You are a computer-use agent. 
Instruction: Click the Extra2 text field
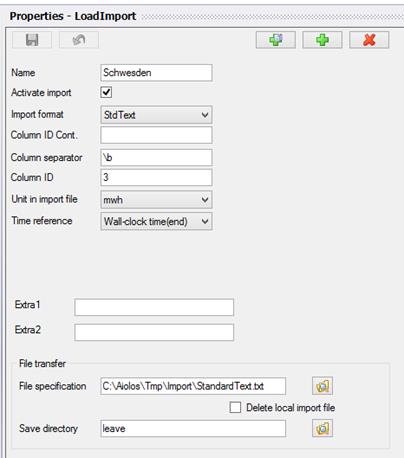pos(154,332)
